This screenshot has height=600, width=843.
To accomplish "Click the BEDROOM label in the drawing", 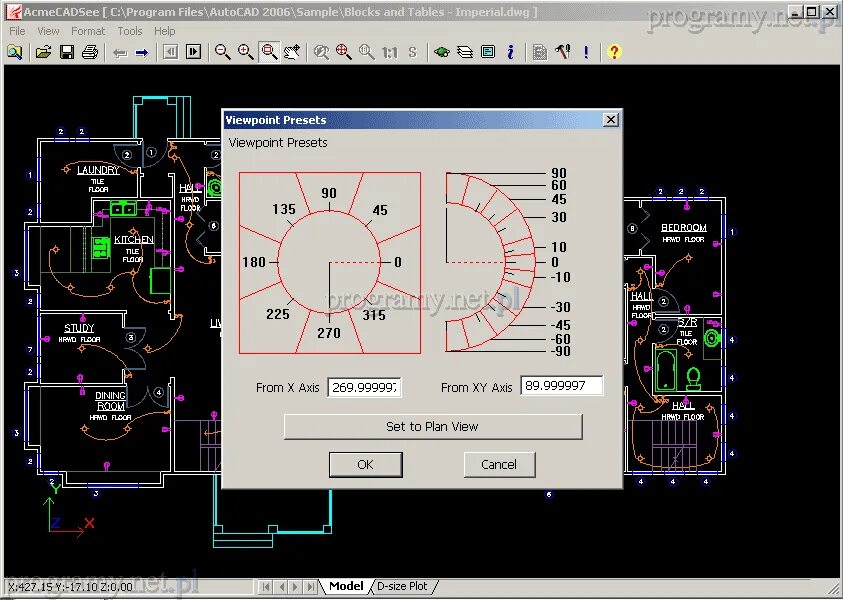I will 684,227.
